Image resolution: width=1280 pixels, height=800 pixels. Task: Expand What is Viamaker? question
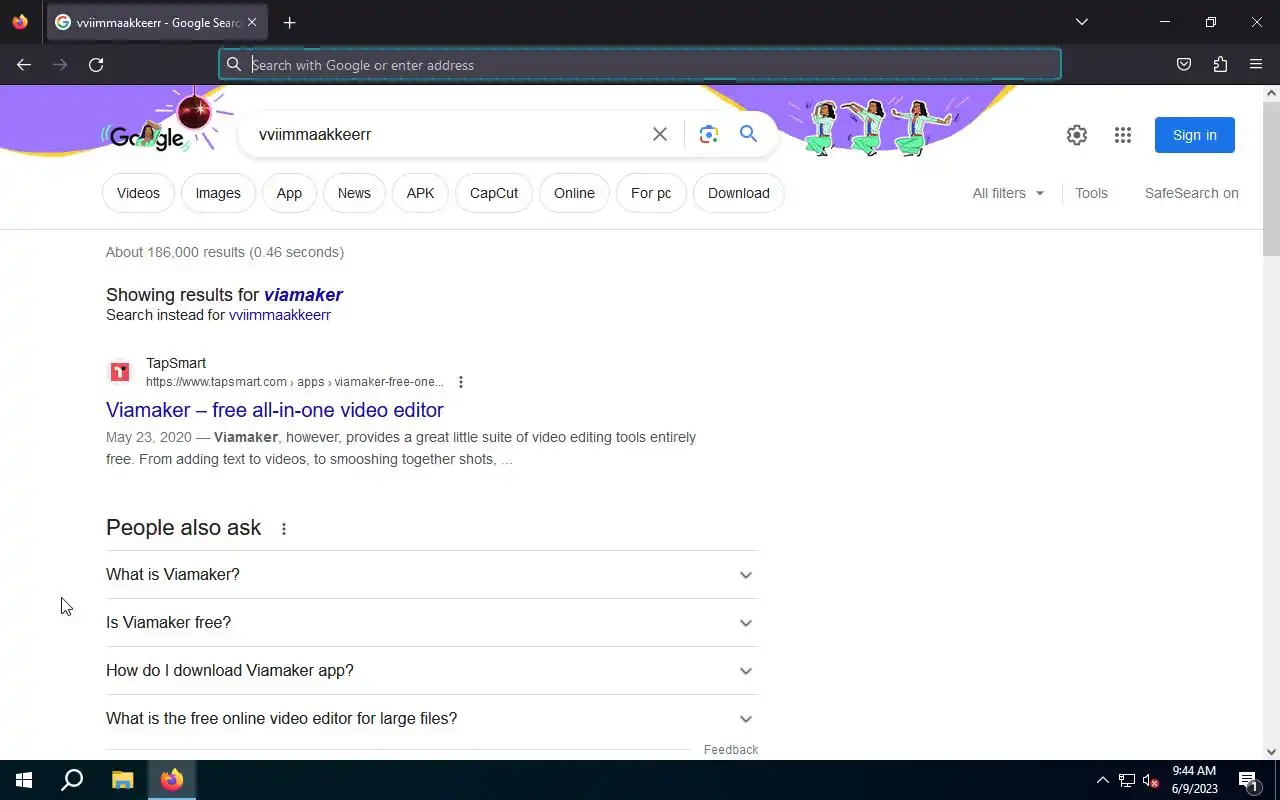(x=432, y=575)
